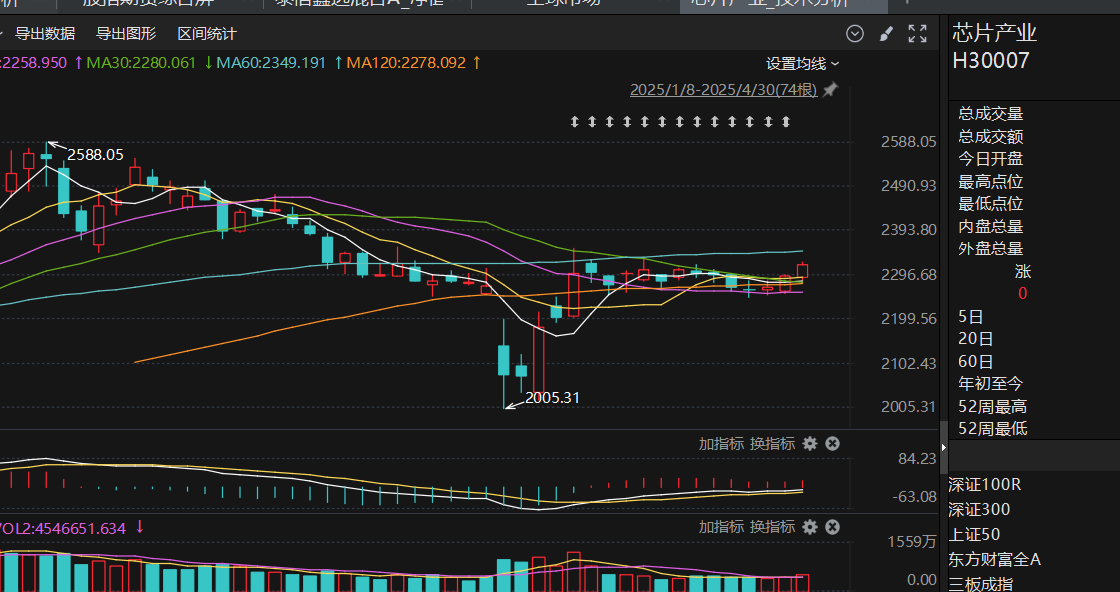1120x592 pixels.
Task: Open 深证300 in the index list
Action: click(x=979, y=510)
